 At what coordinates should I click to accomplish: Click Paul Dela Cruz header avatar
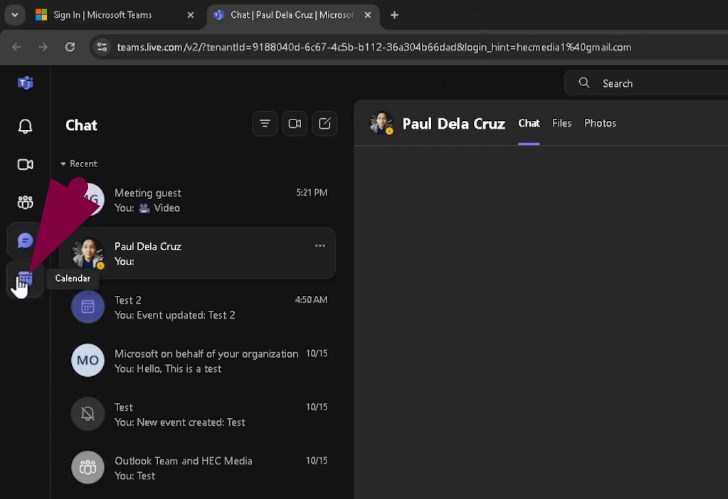click(x=382, y=123)
